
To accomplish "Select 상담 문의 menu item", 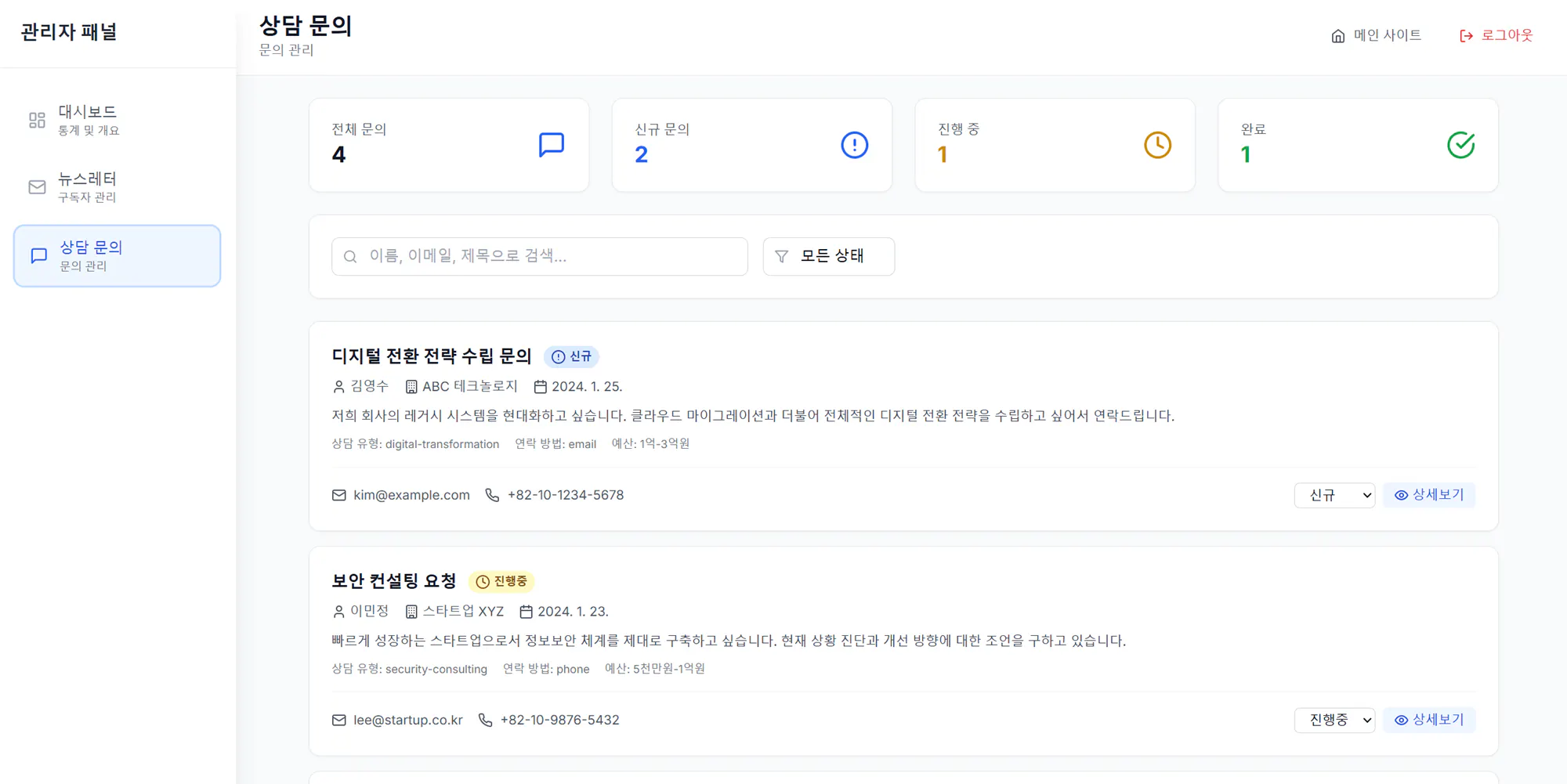I will [90, 255].
